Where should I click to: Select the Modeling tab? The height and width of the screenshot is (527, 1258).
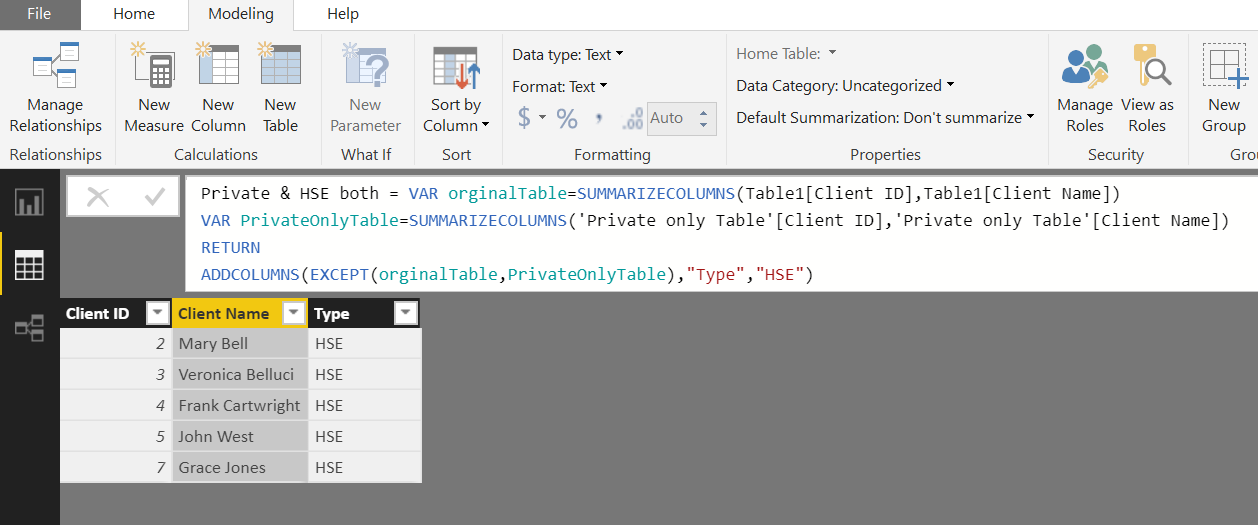(x=241, y=14)
